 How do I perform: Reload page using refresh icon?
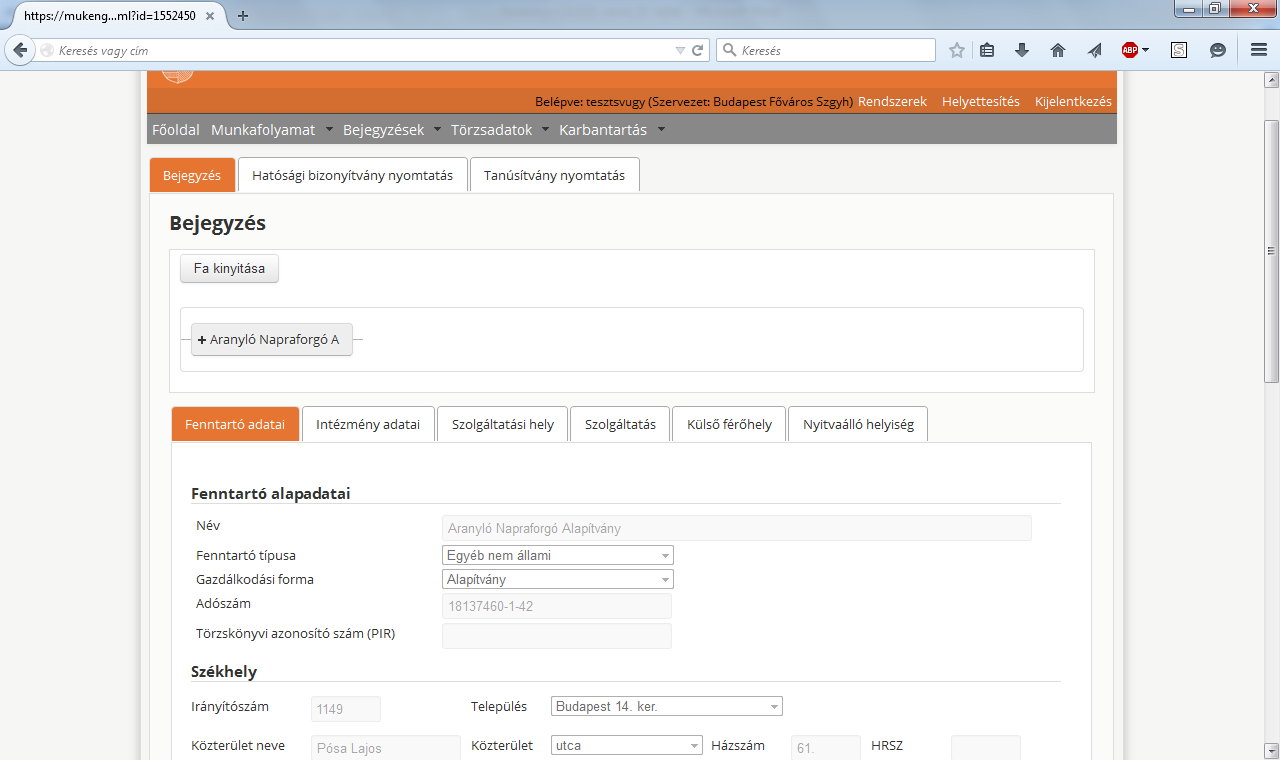(699, 50)
